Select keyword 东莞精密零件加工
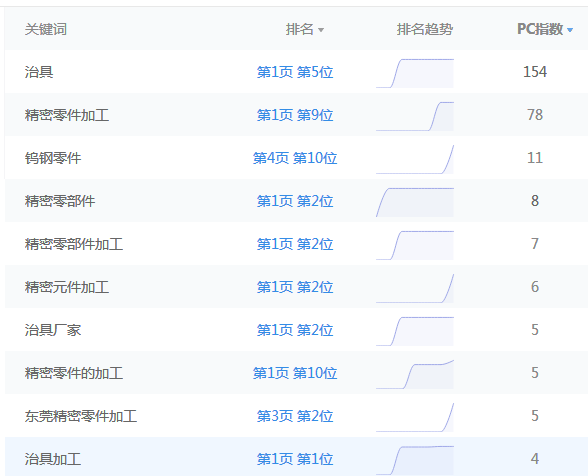 click(81, 416)
